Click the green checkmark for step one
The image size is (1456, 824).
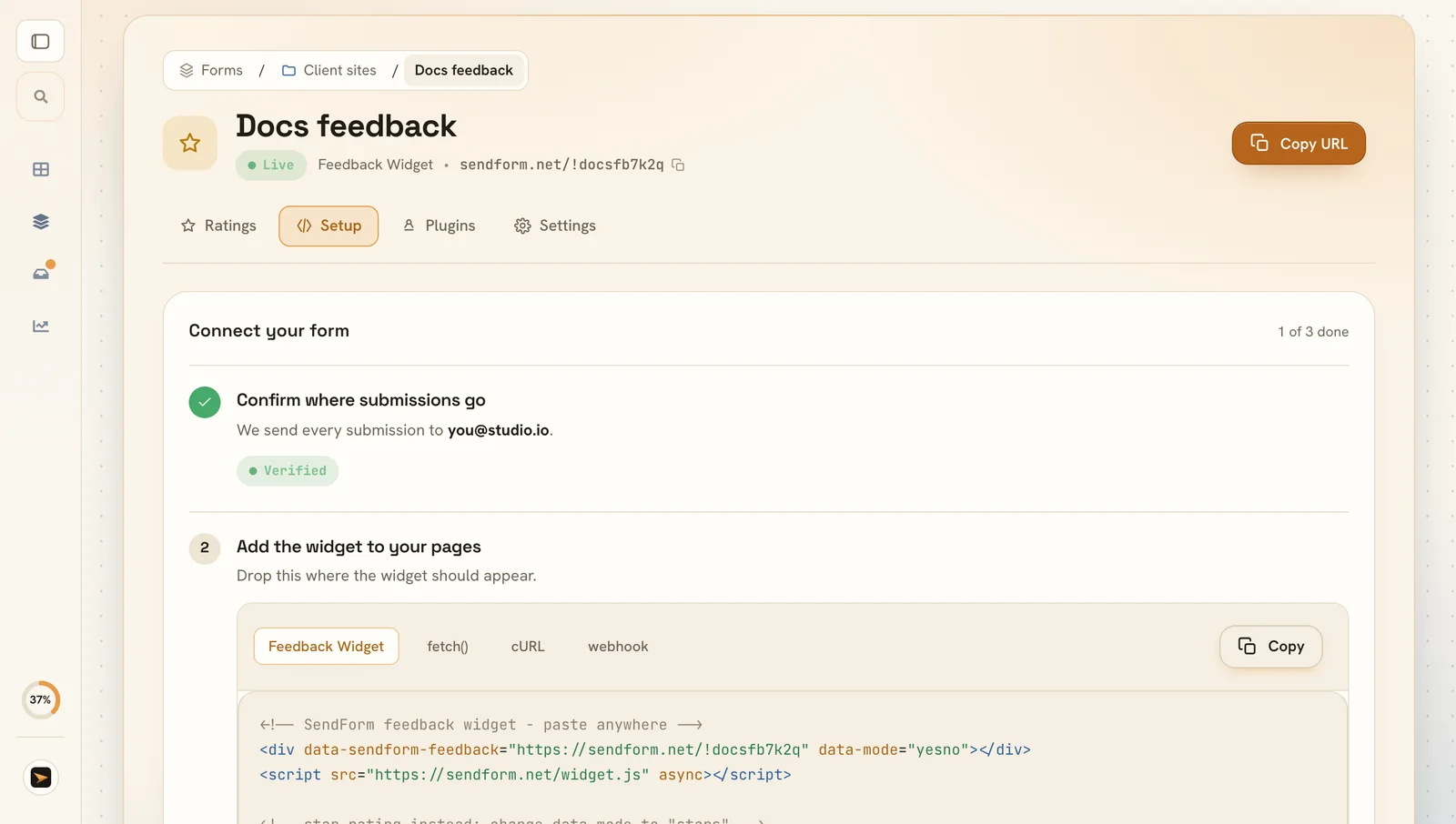tap(205, 402)
